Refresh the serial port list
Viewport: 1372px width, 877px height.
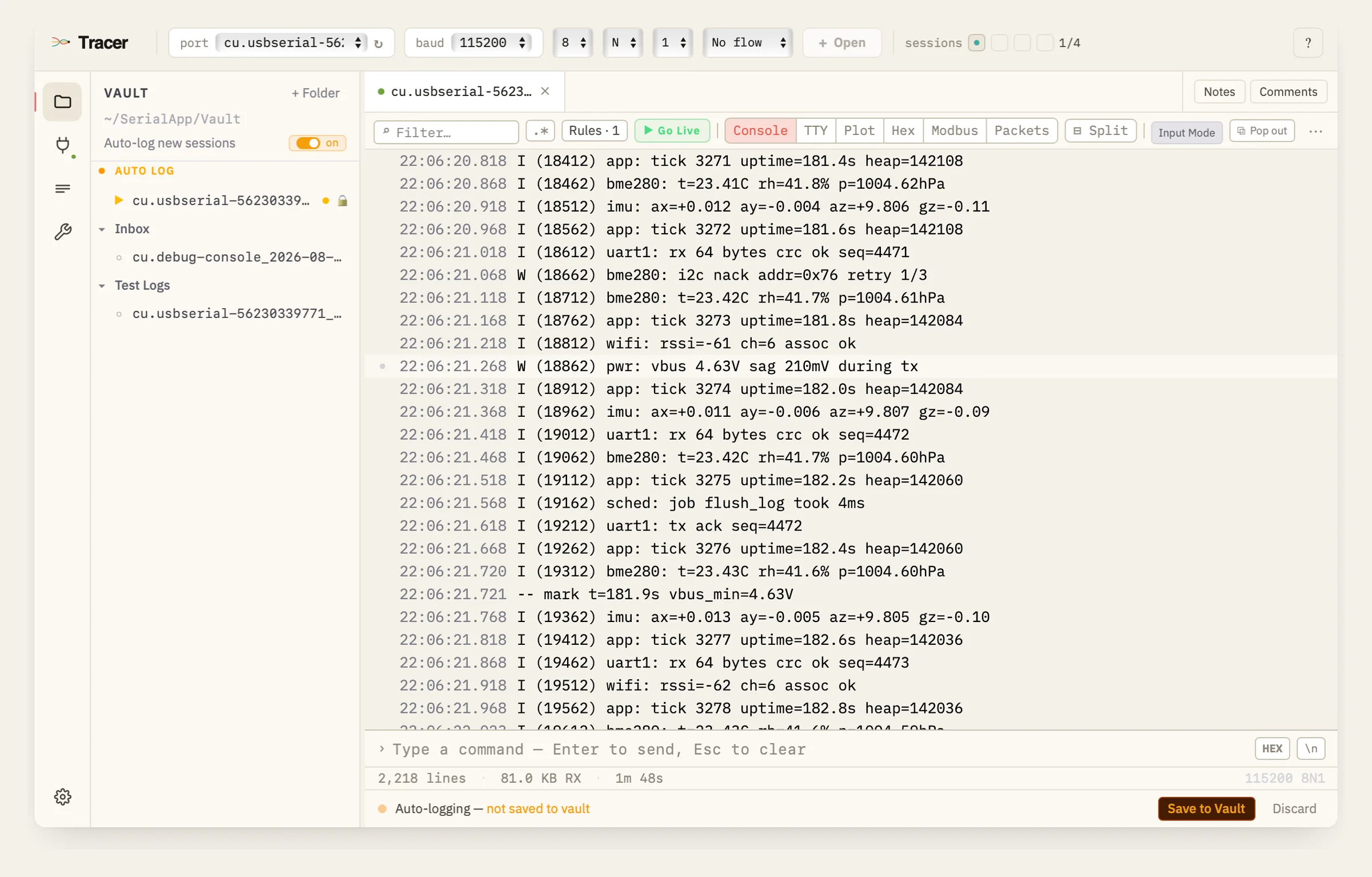(378, 43)
